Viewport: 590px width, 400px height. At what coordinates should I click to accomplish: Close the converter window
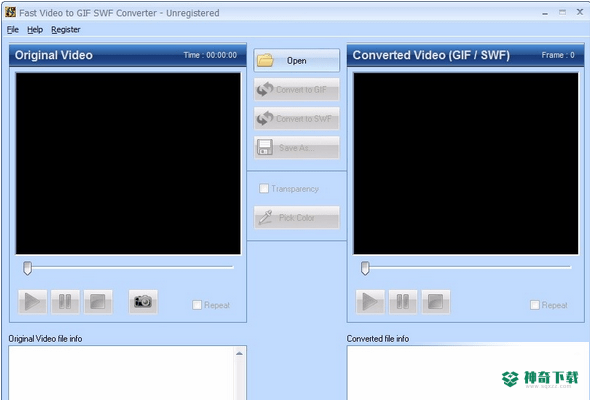(580, 12)
